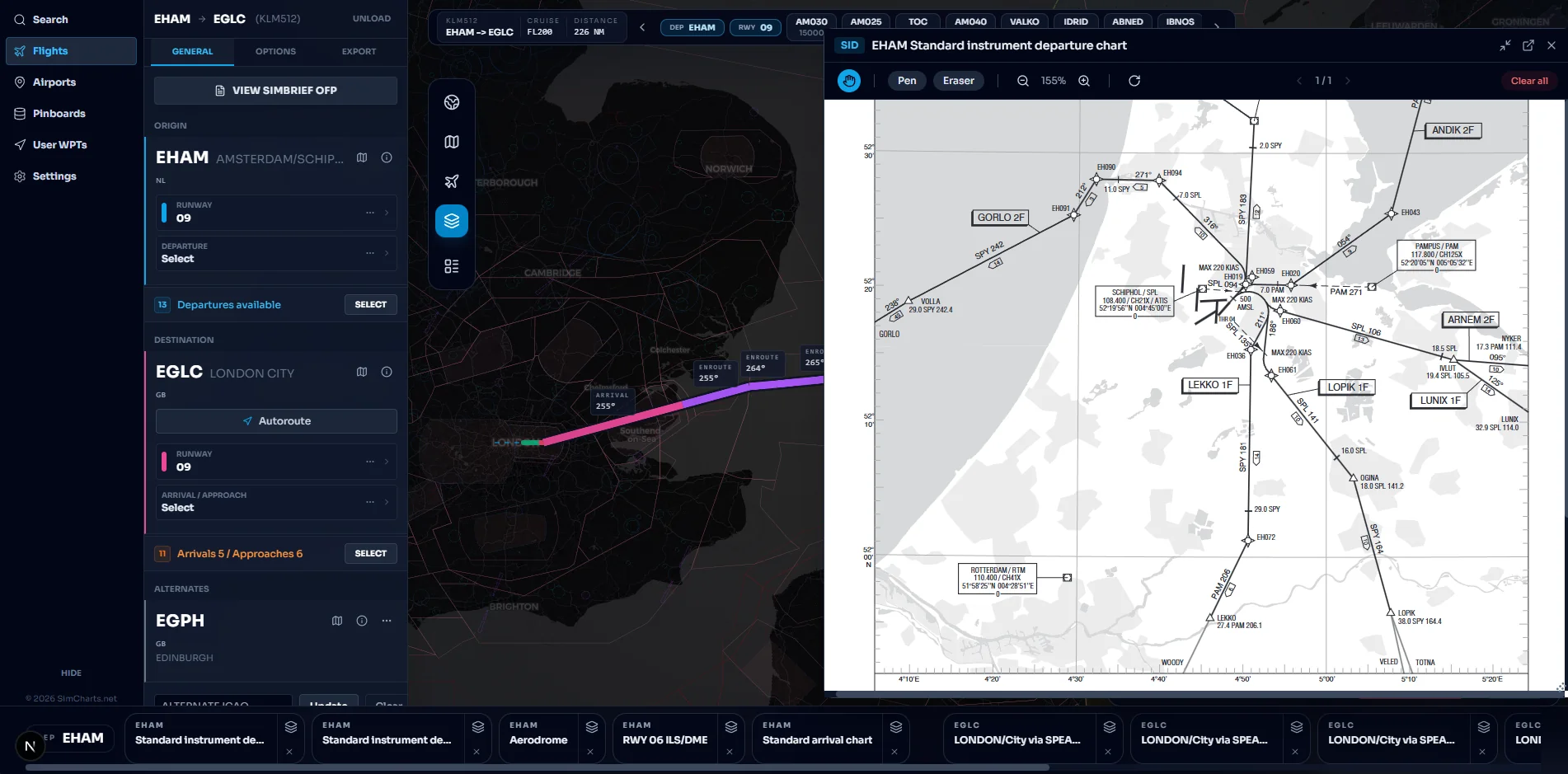Select the Eraser annotation tool

(x=959, y=81)
